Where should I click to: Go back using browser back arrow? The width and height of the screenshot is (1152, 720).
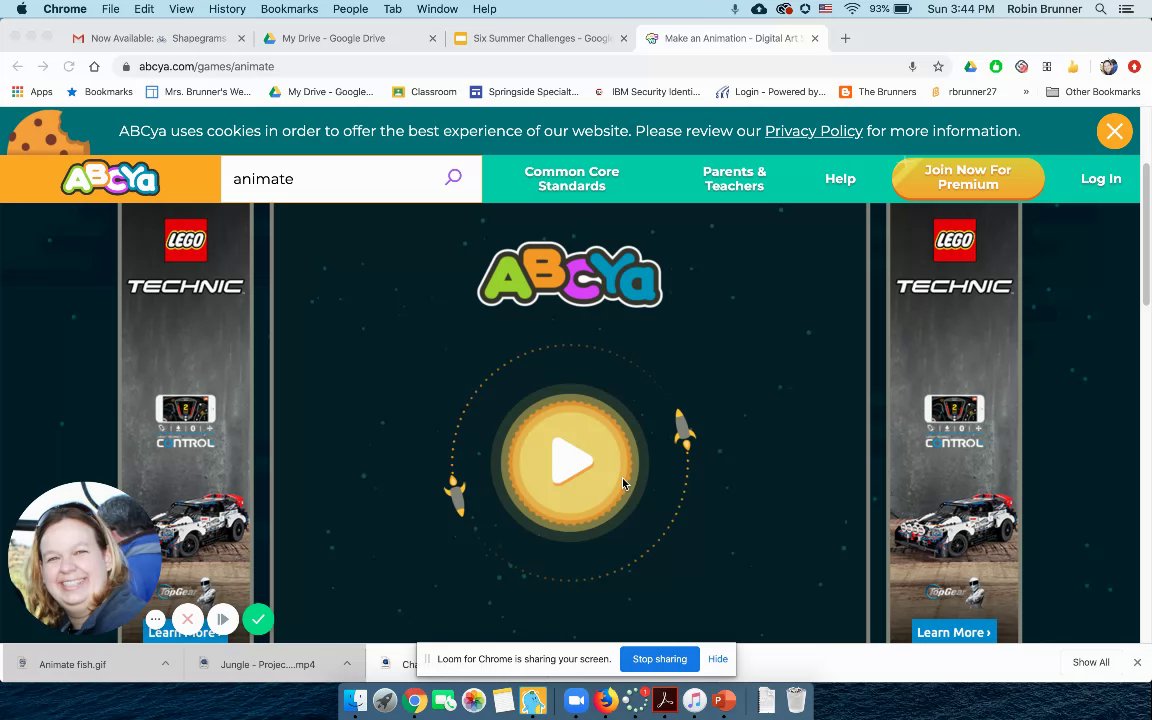coord(18,66)
